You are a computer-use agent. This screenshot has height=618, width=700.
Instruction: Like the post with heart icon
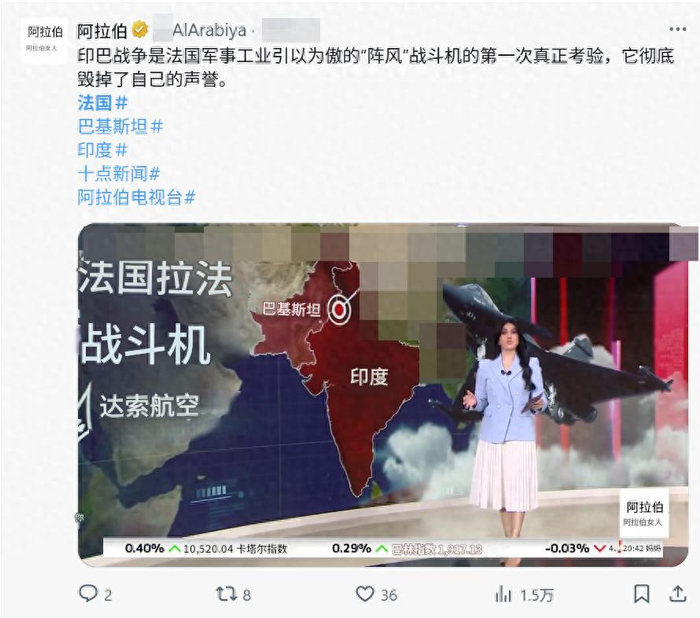[365, 594]
